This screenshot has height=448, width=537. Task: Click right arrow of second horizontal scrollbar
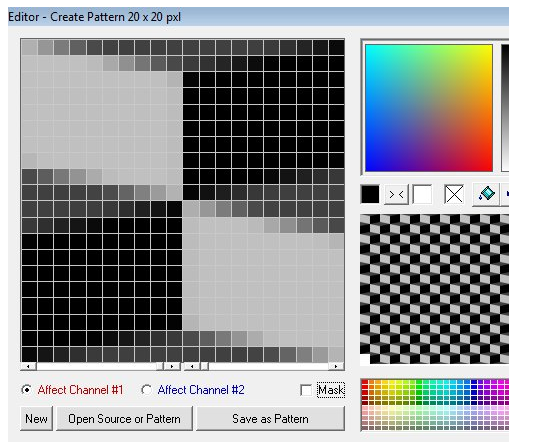pyautogui.click(x=336, y=366)
